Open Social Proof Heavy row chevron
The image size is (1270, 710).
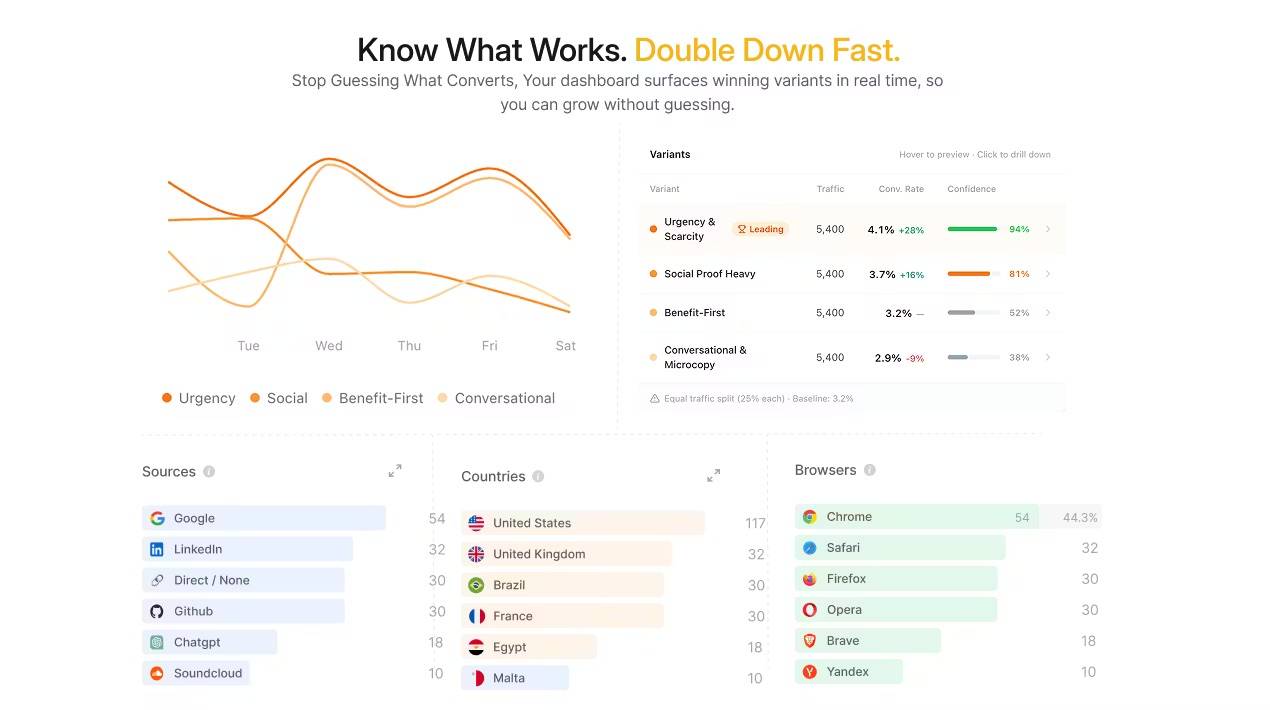coord(1048,274)
